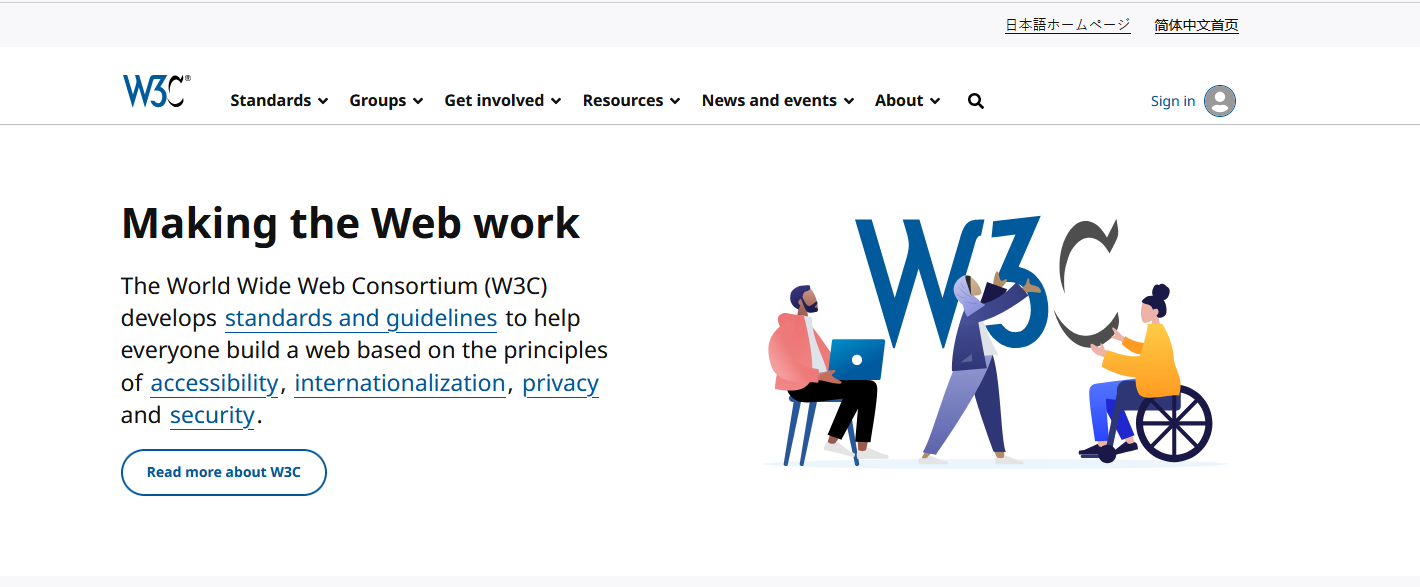Expand the Groups menu
The width and height of the screenshot is (1420, 587).
(386, 101)
